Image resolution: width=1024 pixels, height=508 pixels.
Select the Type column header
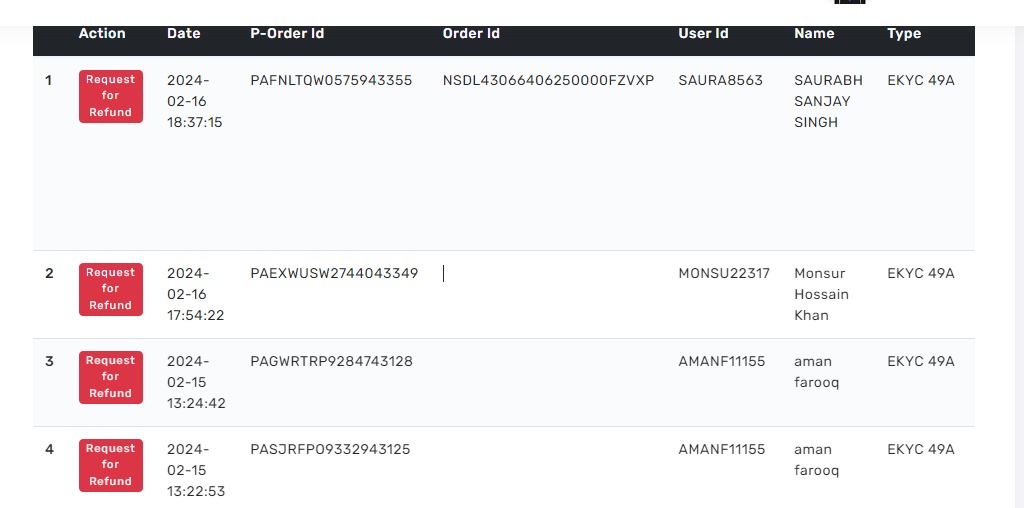(x=904, y=34)
